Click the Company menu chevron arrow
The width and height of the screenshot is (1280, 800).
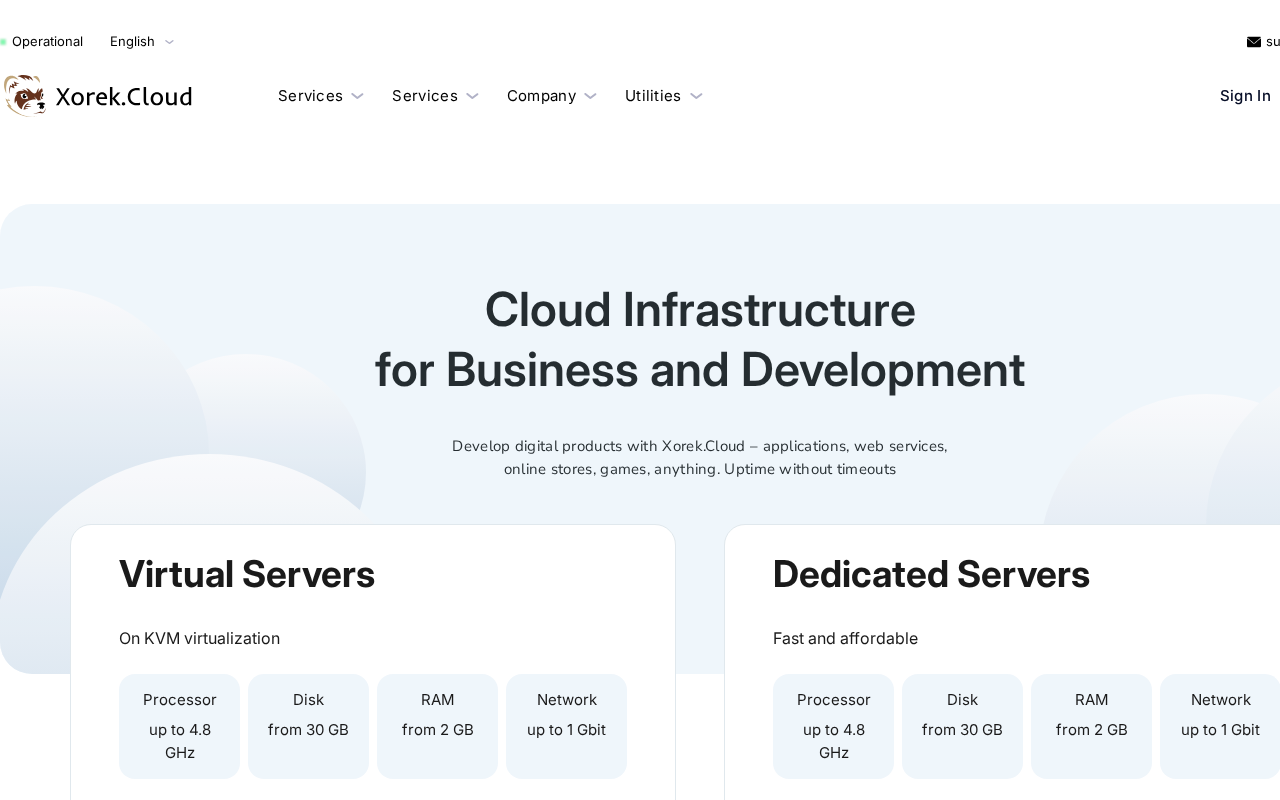[590, 96]
